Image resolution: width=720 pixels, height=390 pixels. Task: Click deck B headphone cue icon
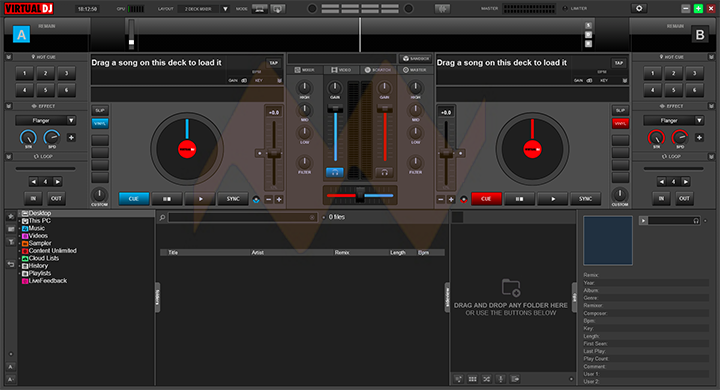[x=384, y=173]
